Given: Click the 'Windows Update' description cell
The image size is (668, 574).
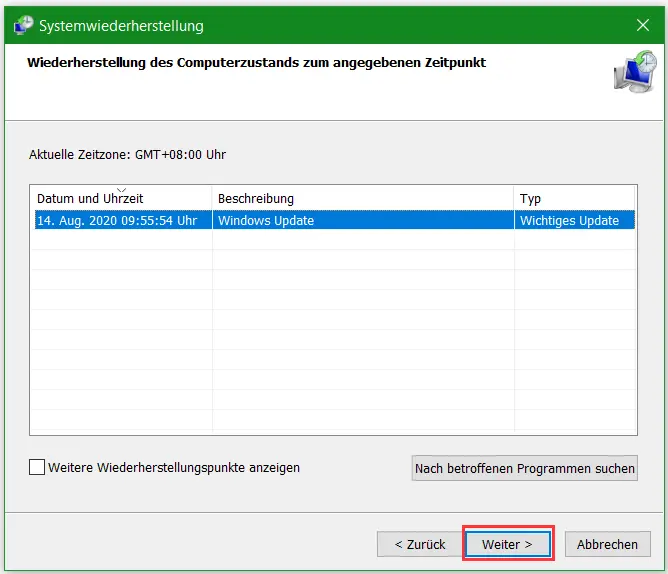Looking at the screenshot, I should (266, 221).
